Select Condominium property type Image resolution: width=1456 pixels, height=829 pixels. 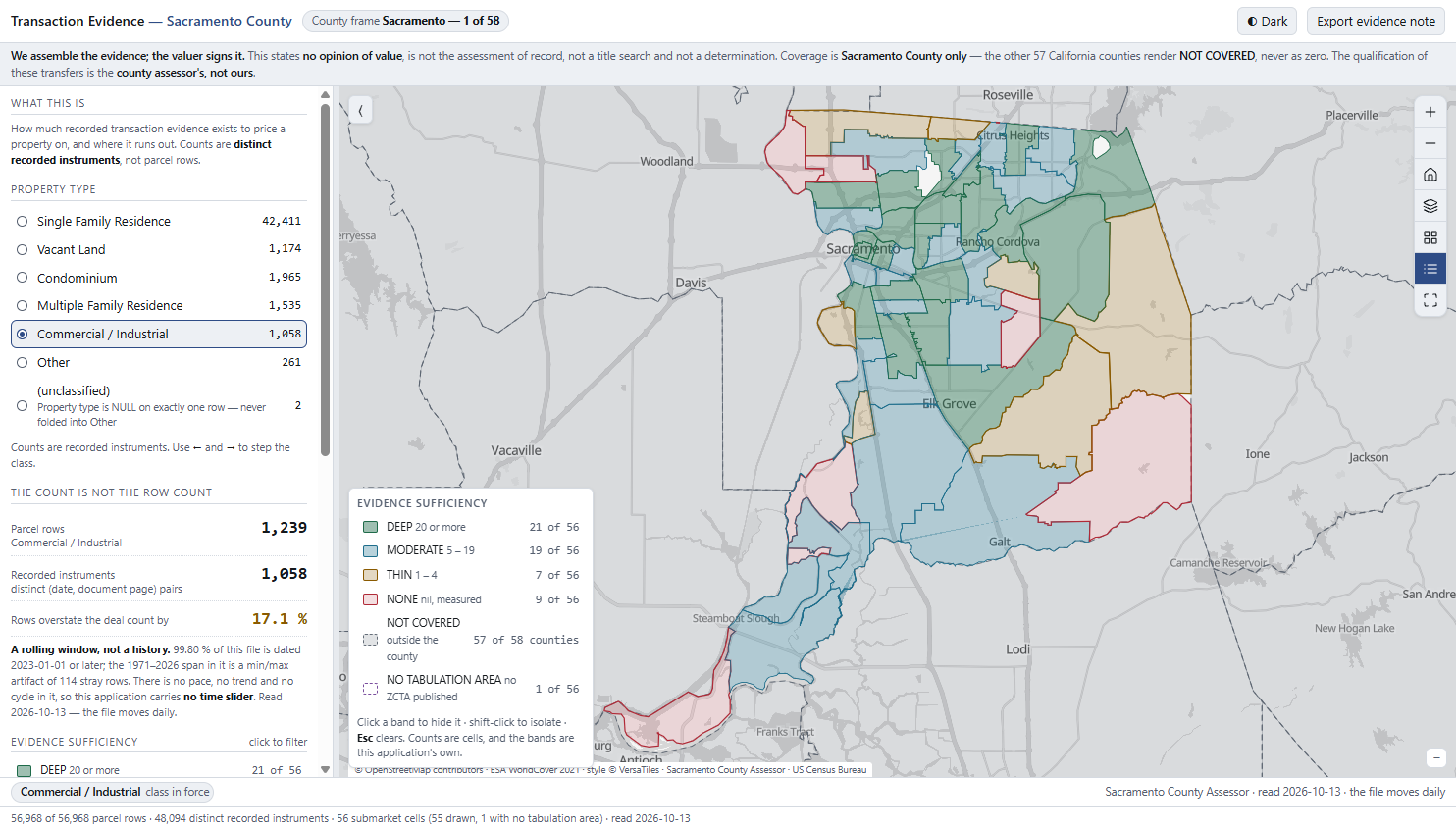(x=159, y=278)
